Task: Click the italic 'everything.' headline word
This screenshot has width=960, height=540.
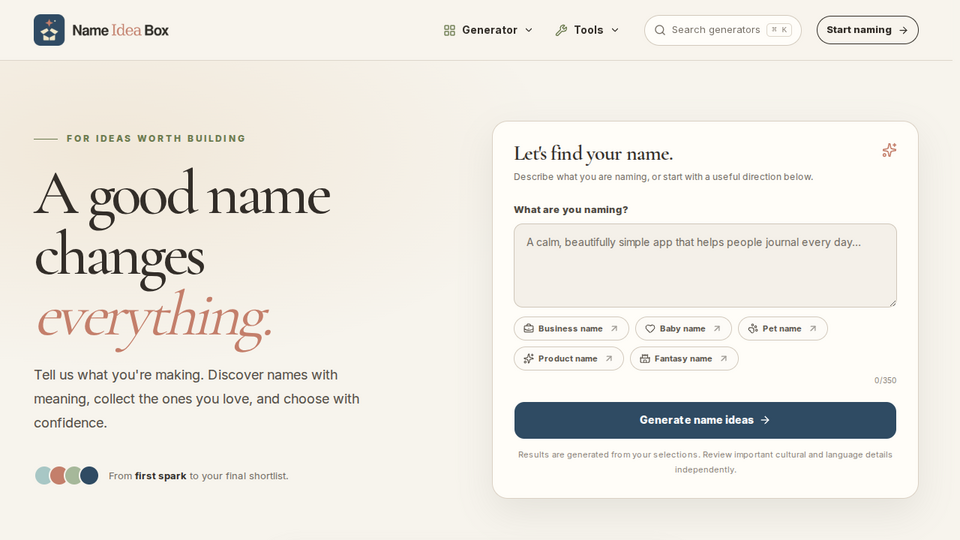Action: click(x=154, y=318)
